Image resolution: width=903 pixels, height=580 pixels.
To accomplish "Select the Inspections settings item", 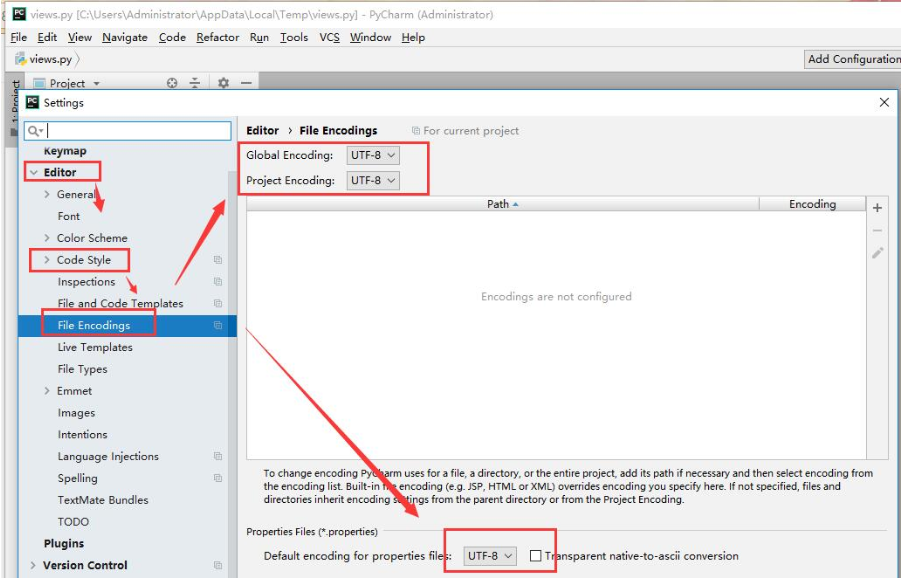I will tap(86, 282).
